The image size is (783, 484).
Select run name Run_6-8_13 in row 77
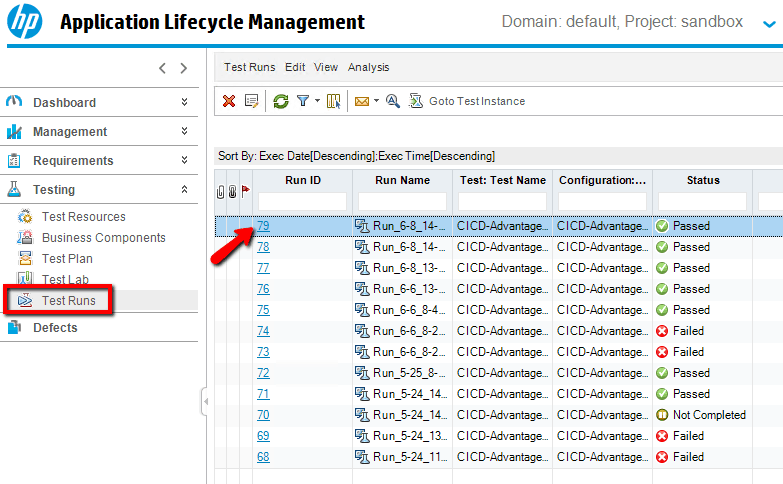[409, 268]
